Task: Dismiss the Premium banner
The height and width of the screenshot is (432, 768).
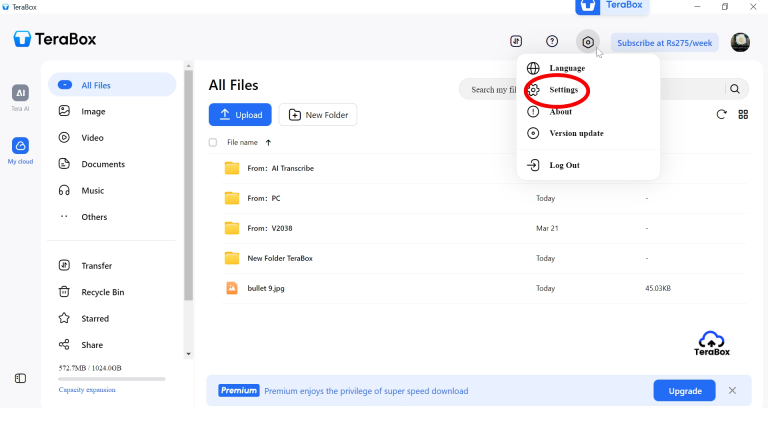Action: [x=732, y=390]
